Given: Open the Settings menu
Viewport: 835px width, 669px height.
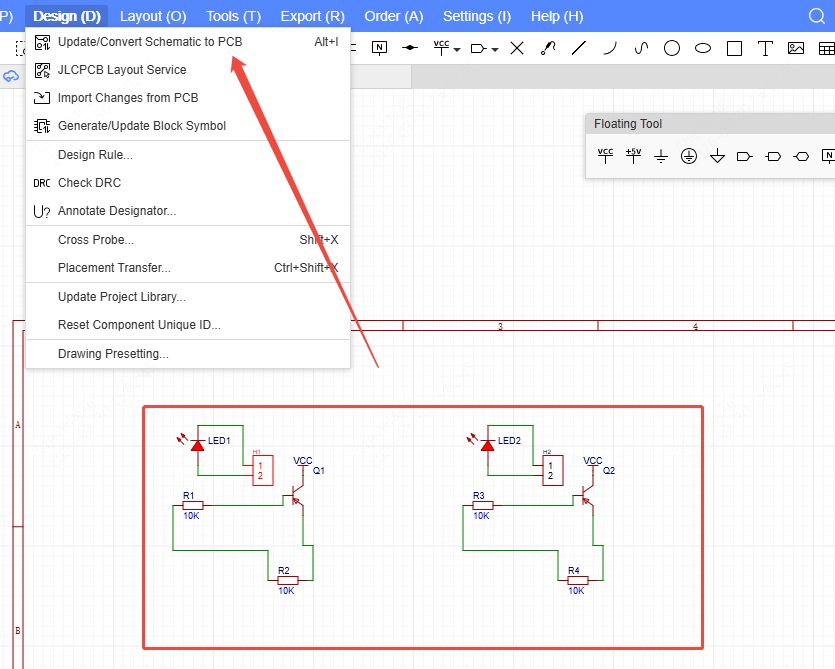Looking at the screenshot, I should click(x=476, y=16).
